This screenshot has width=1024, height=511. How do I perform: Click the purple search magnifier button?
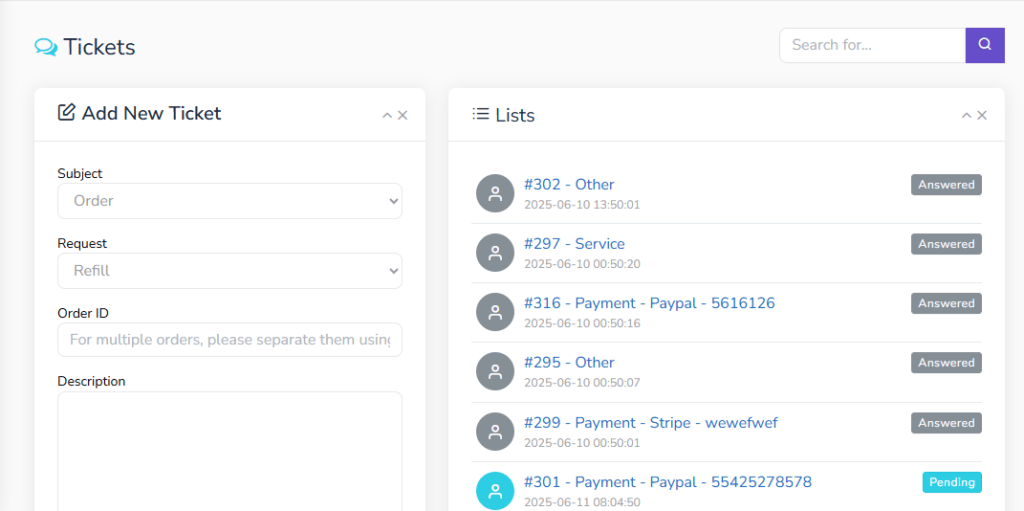pyautogui.click(x=984, y=45)
